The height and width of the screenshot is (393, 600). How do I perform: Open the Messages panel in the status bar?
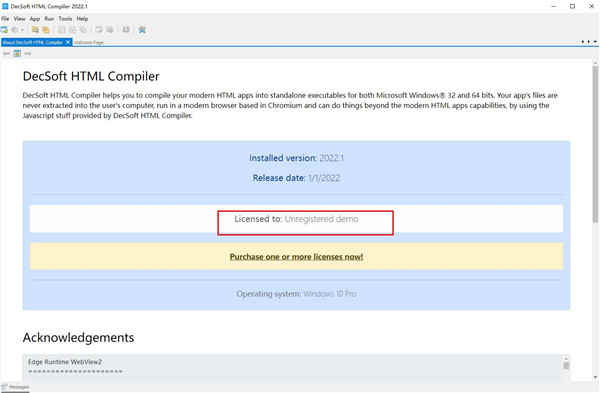(x=16, y=387)
